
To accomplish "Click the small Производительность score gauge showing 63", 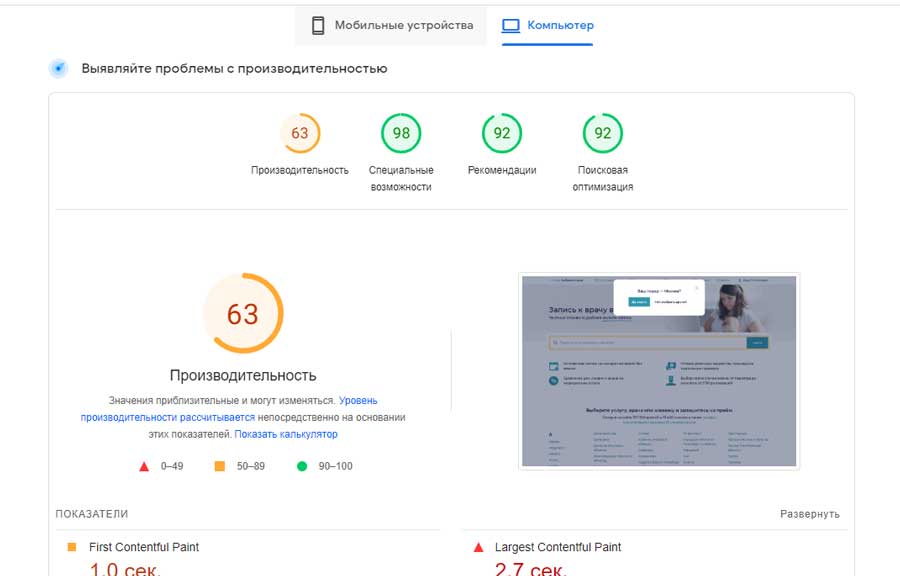I will click(x=299, y=131).
